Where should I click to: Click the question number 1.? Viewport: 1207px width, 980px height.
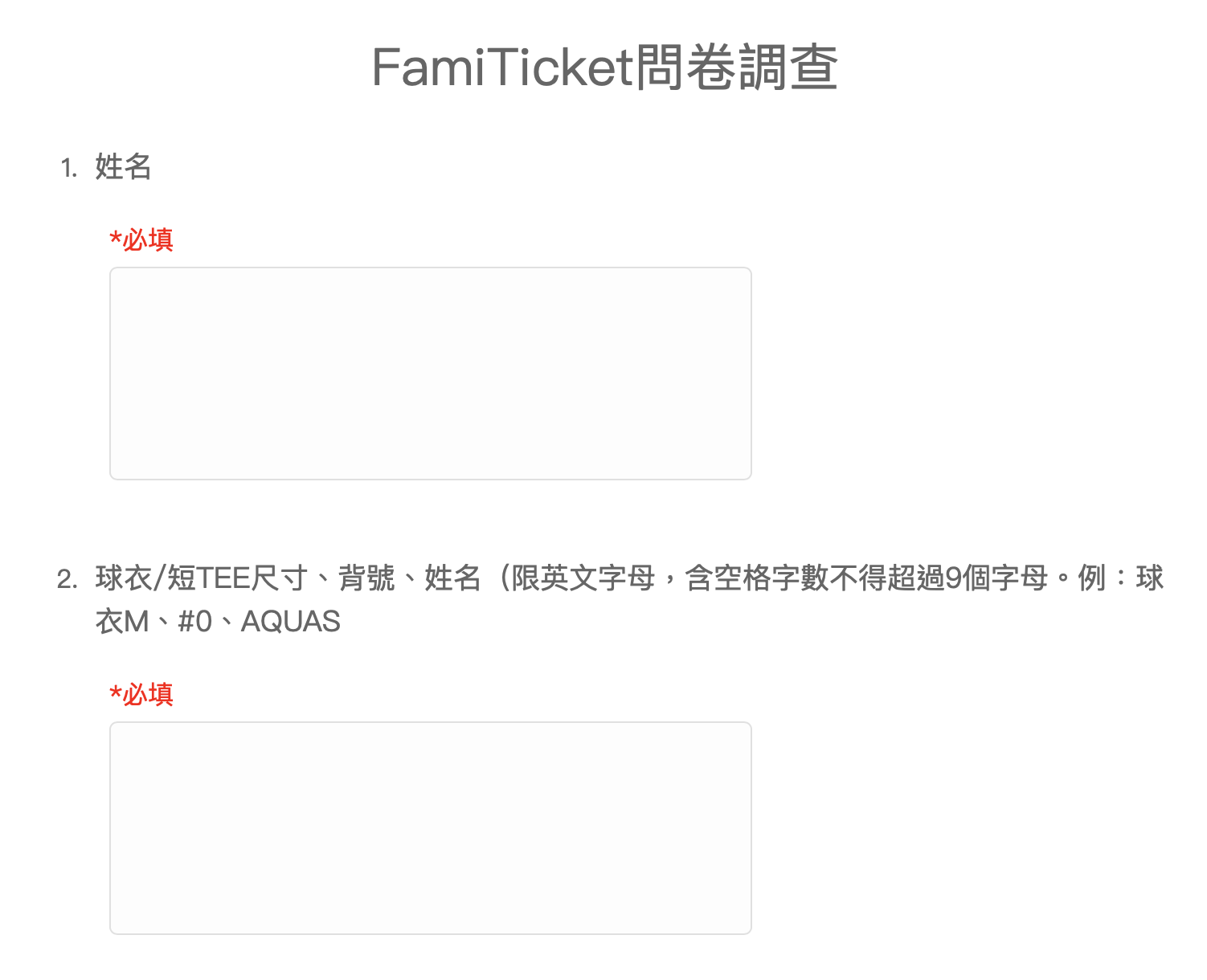[x=68, y=169]
